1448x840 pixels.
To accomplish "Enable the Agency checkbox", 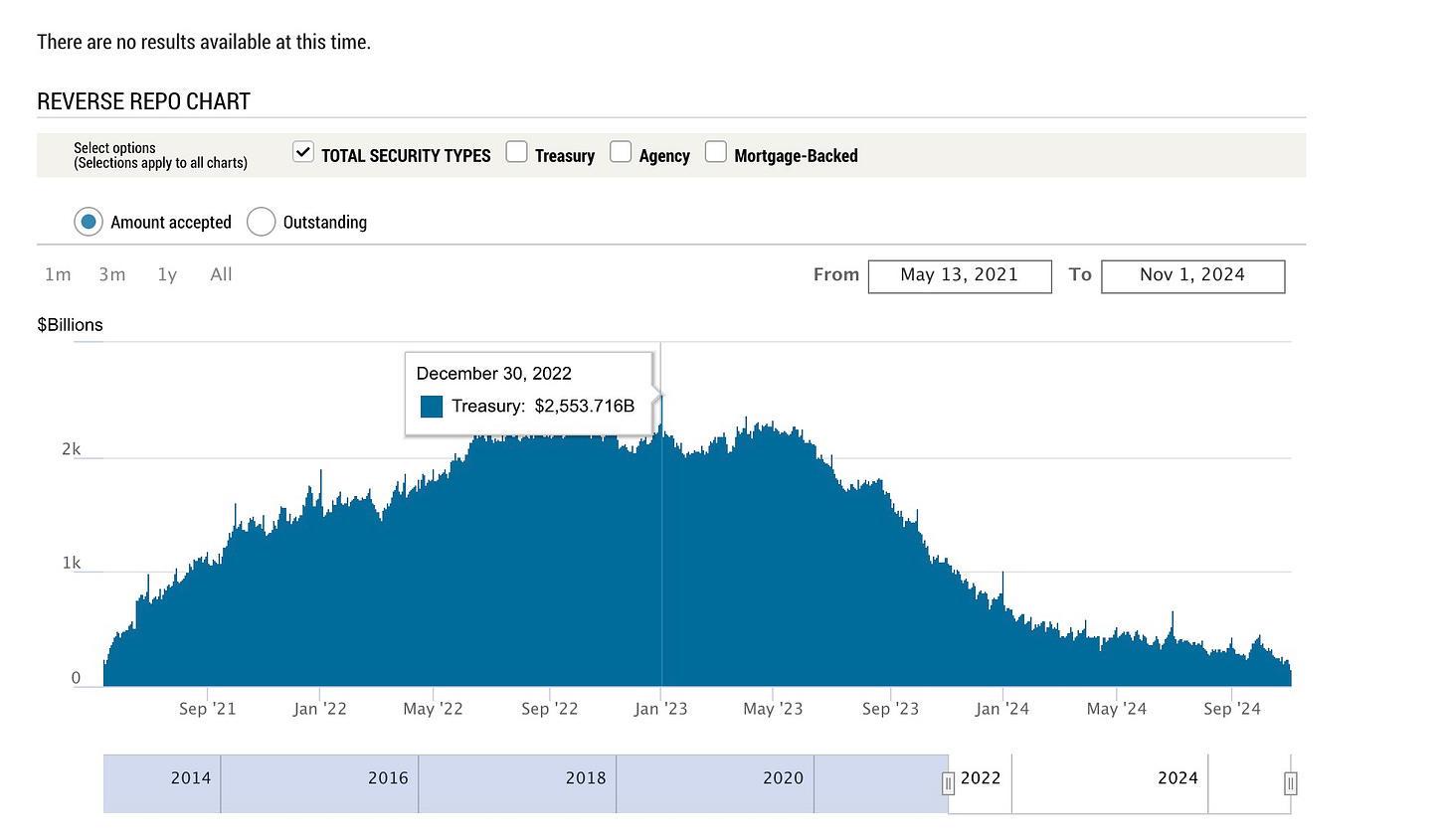I will tap(621, 151).
